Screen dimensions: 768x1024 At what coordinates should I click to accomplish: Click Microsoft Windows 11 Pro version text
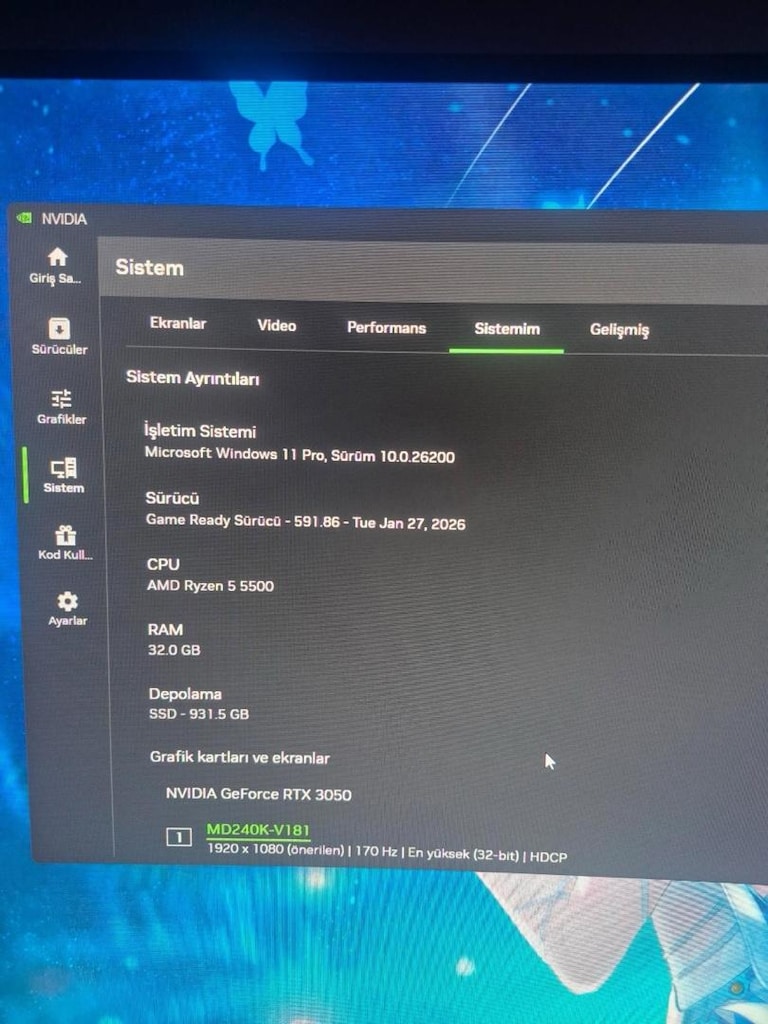[x=300, y=455]
